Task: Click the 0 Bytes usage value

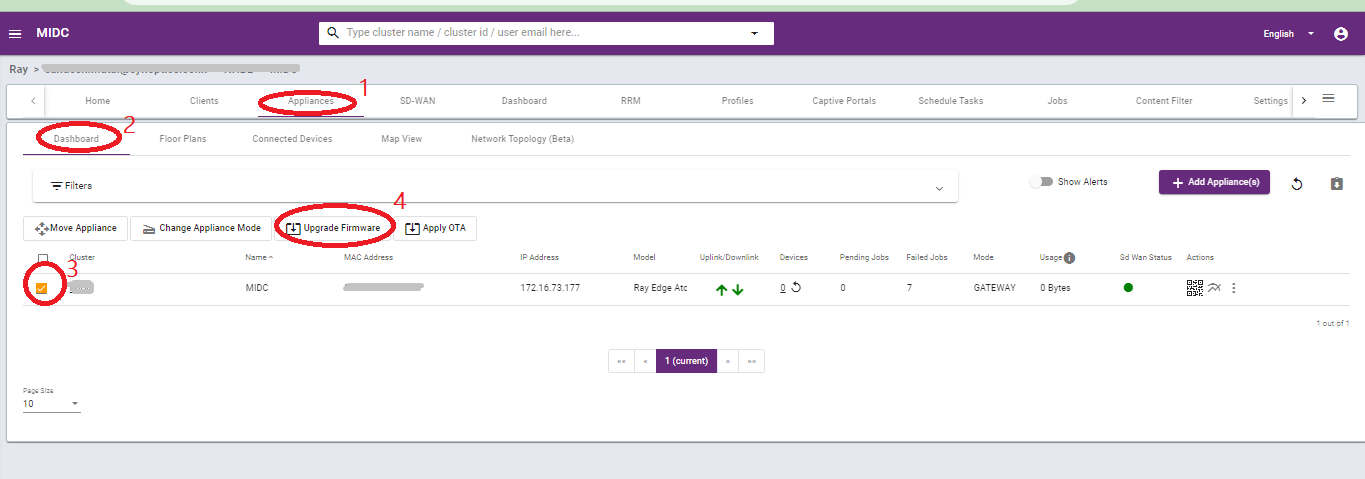Action: click(x=1056, y=288)
